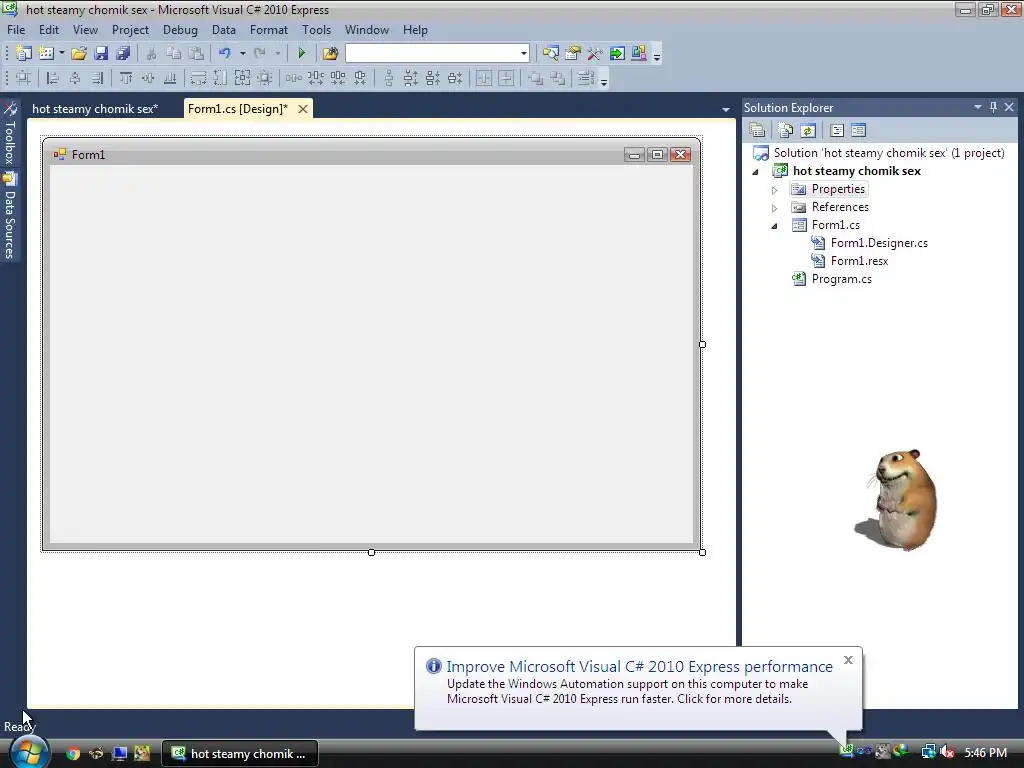Click the Align Lefts icon
The width and height of the screenshot is (1024, 768).
tap(52, 78)
